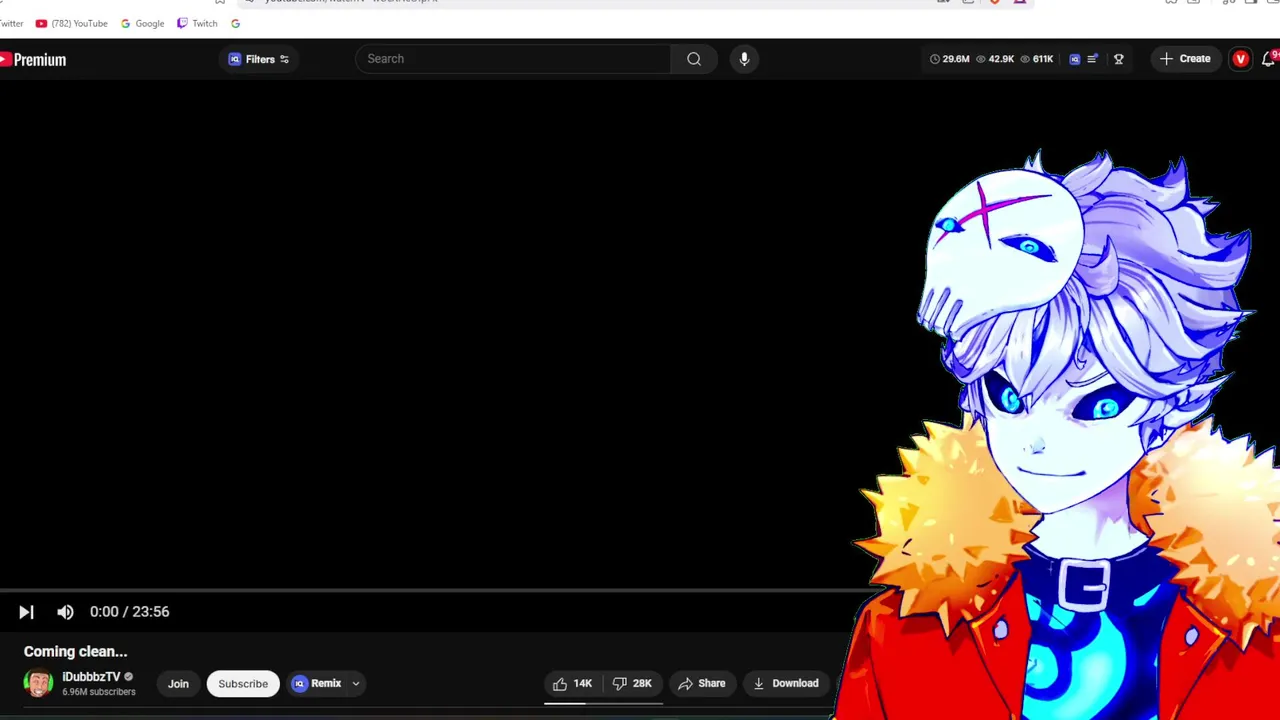Image resolution: width=1280 pixels, height=720 pixels.
Task: Mute the video with speaker icon
Action: [x=65, y=612]
